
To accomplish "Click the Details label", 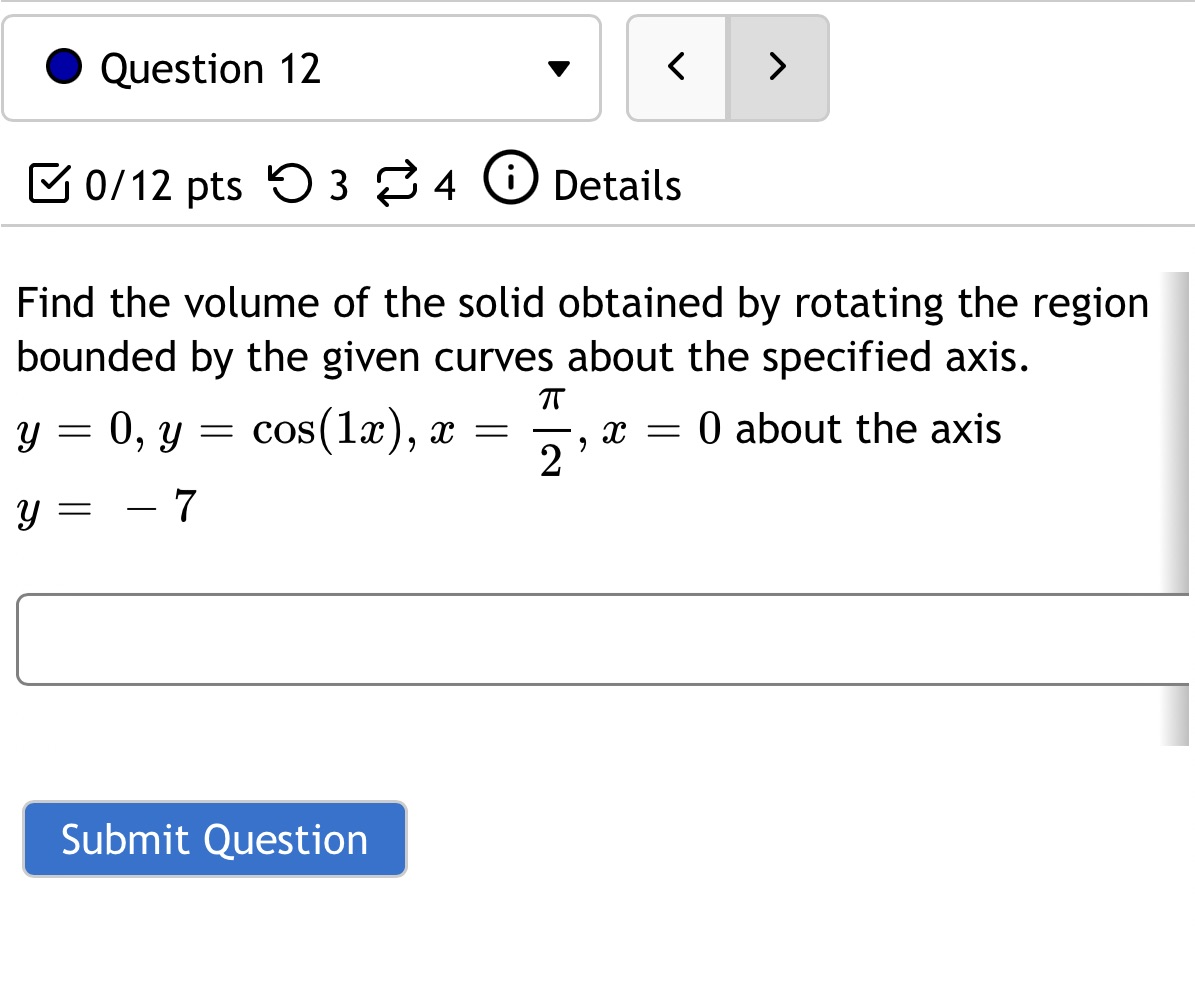I will 617,183.
